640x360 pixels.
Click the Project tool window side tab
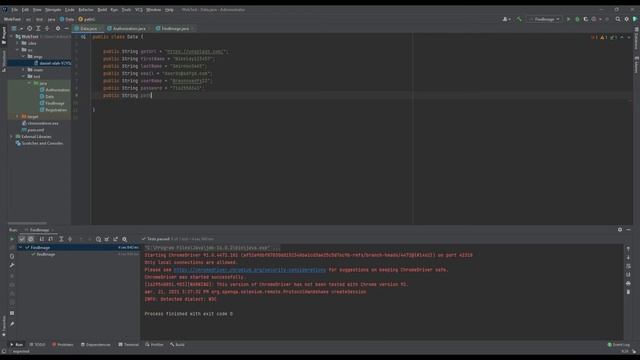(x=4, y=36)
